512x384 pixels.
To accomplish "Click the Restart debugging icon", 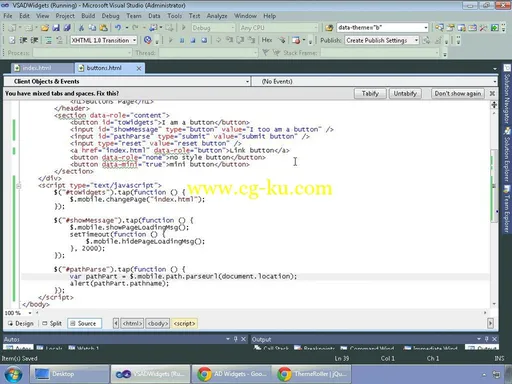I will tap(204, 40).
